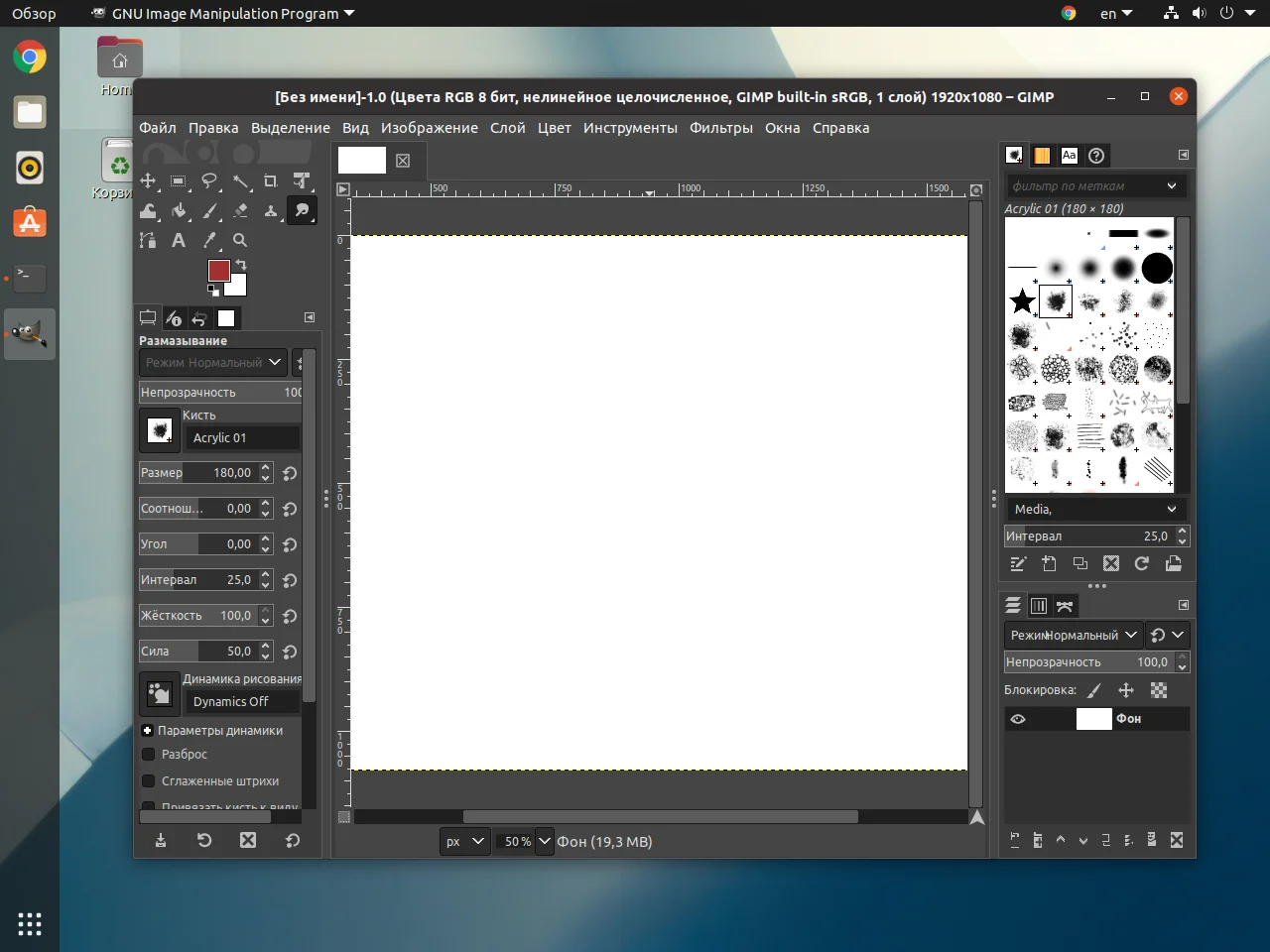Choose the Crop tool
The height and width of the screenshot is (952, 1270).
[270, 181]
